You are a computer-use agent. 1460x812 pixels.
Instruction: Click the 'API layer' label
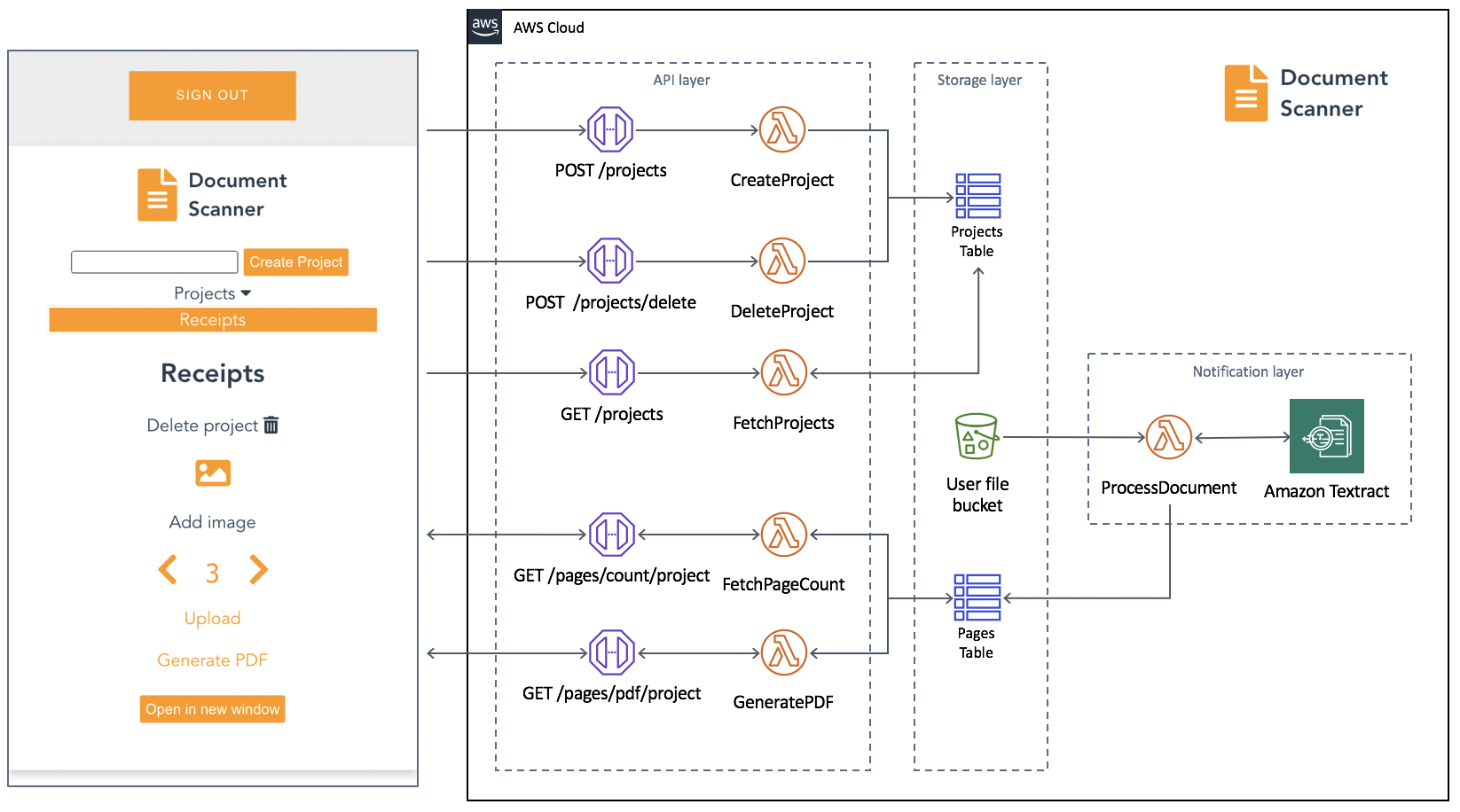click(681, 80)
